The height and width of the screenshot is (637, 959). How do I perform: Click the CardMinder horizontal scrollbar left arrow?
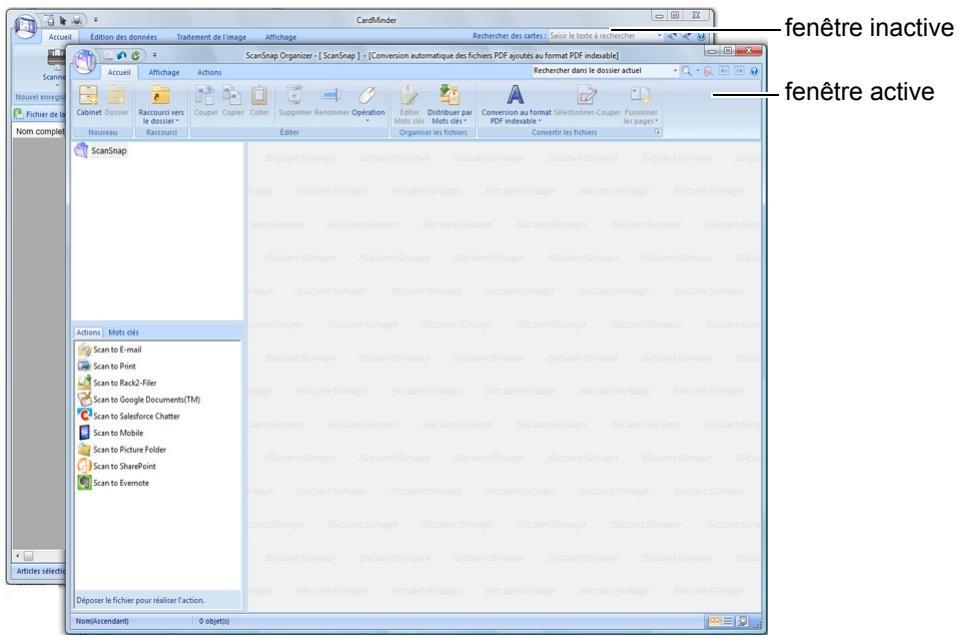click(x=18, y=556)
